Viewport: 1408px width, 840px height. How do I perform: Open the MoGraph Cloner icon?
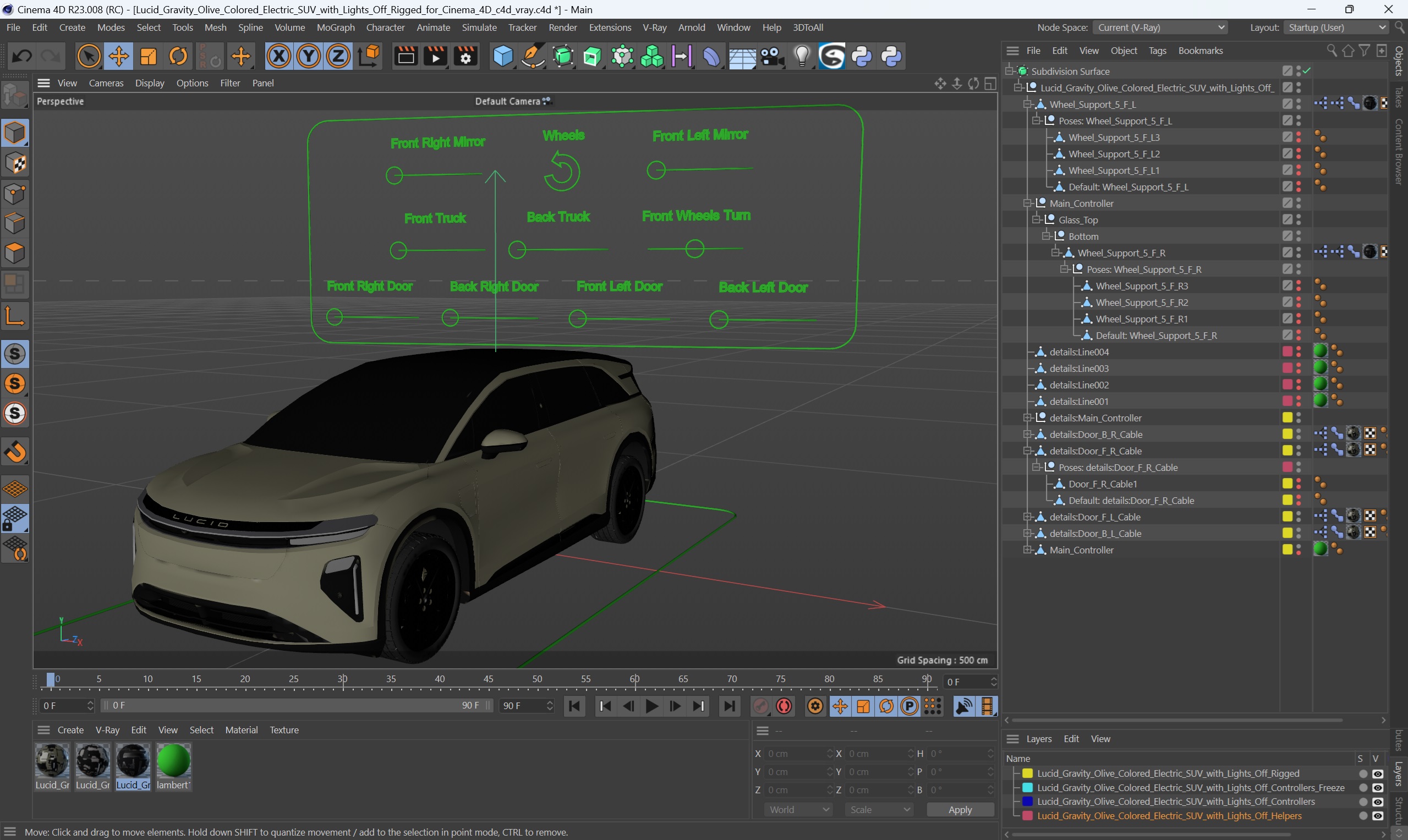651,57
